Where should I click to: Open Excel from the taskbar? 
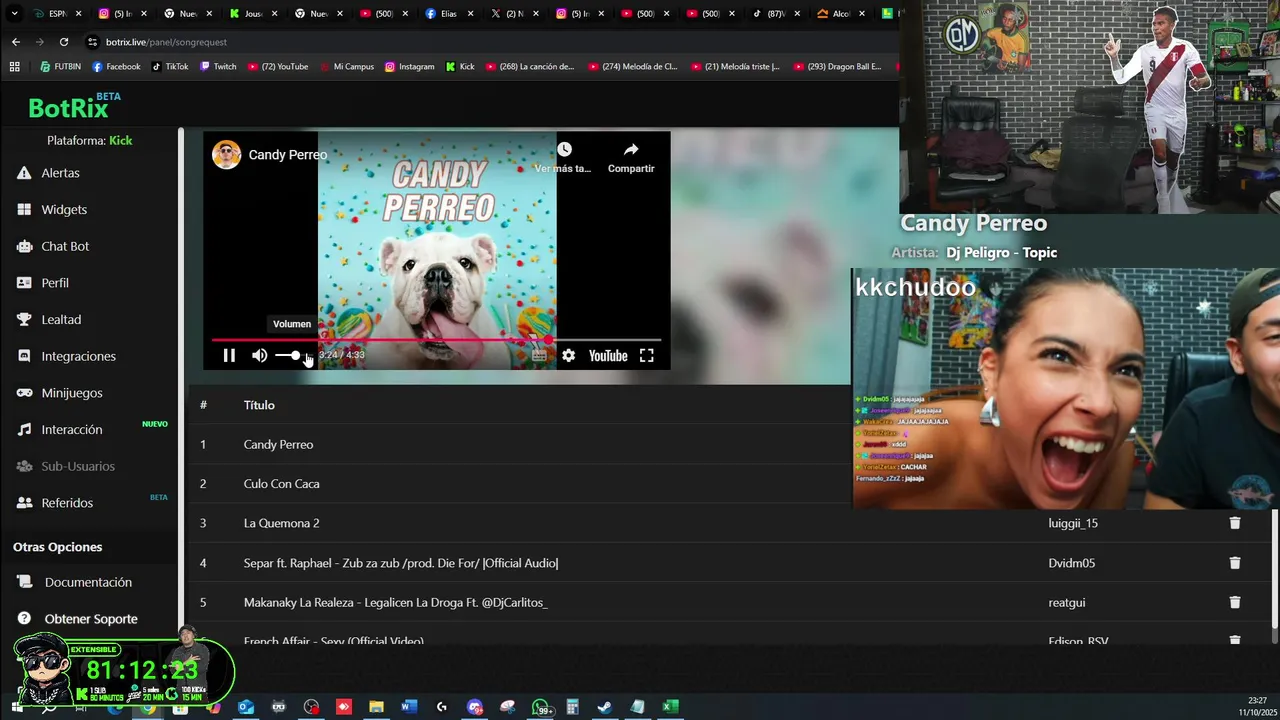coord(670,707)
